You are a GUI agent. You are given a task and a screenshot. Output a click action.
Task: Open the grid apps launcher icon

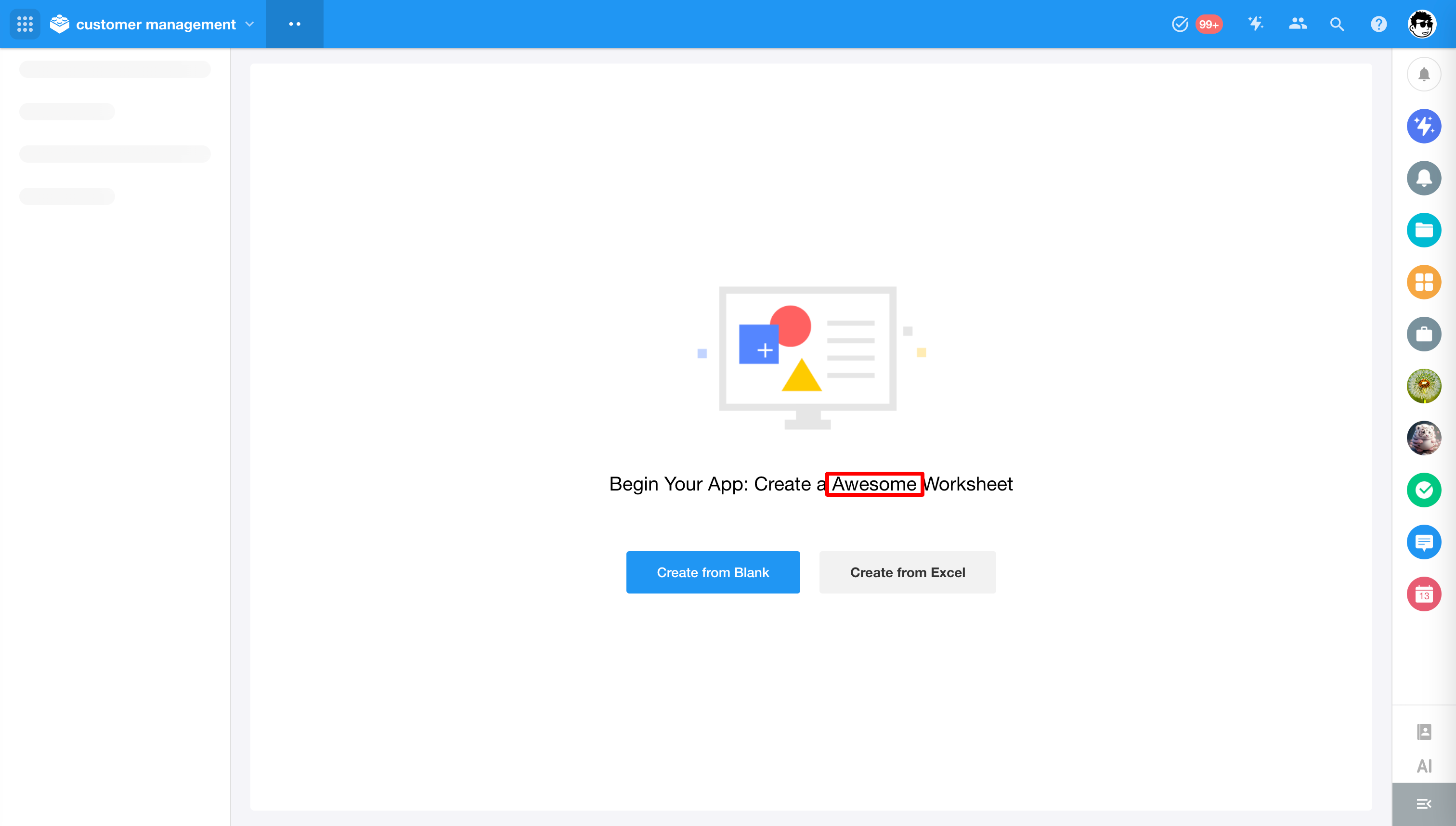(25, 24)
